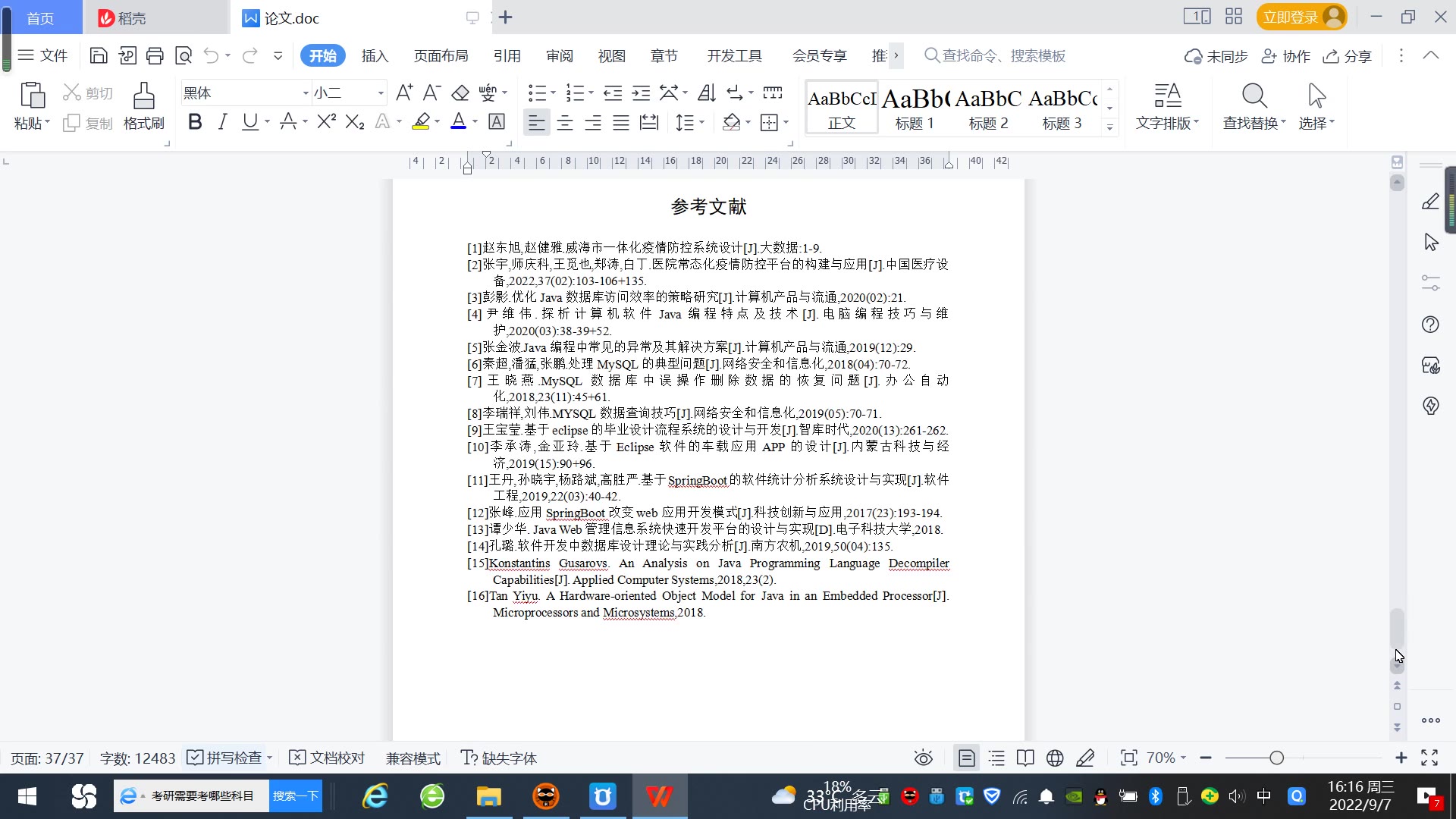Switch to outline view icon

click(x=996, y=758)
